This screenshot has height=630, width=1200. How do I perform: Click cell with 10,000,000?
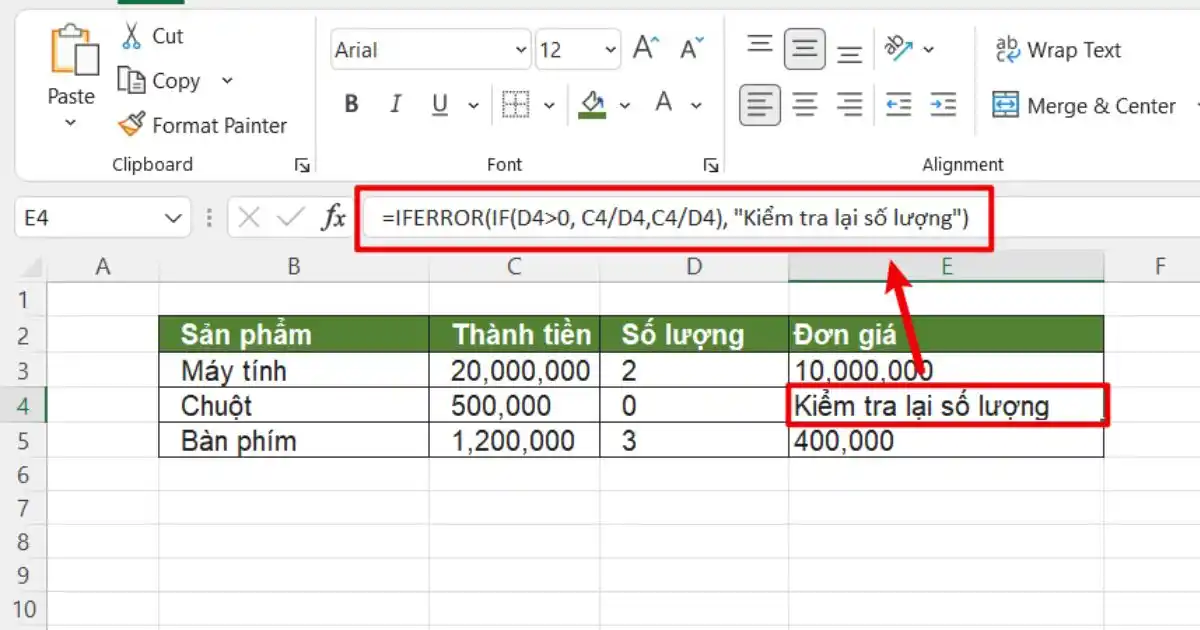point(946,371)
